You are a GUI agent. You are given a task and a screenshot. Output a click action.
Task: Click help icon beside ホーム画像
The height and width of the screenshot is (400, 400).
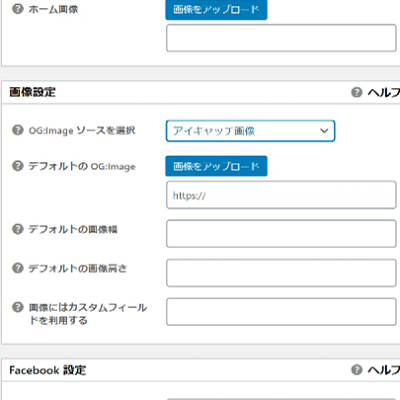pyautogui.click(x=18, y=9)
